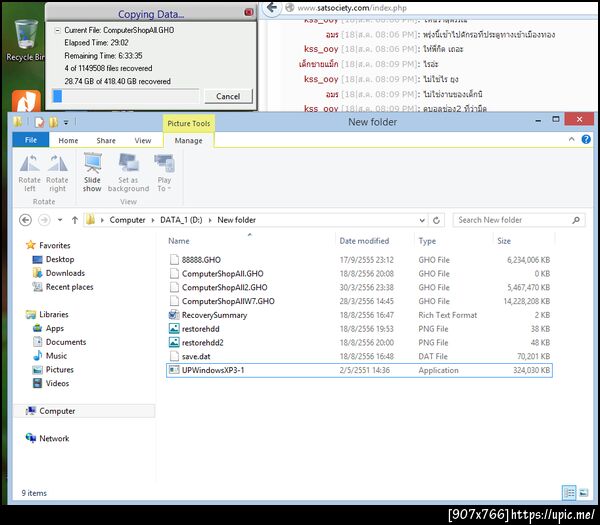Click the forward arrow in Explorer
The width and height of the screenshot is (600, 525).
pos(44,220)
